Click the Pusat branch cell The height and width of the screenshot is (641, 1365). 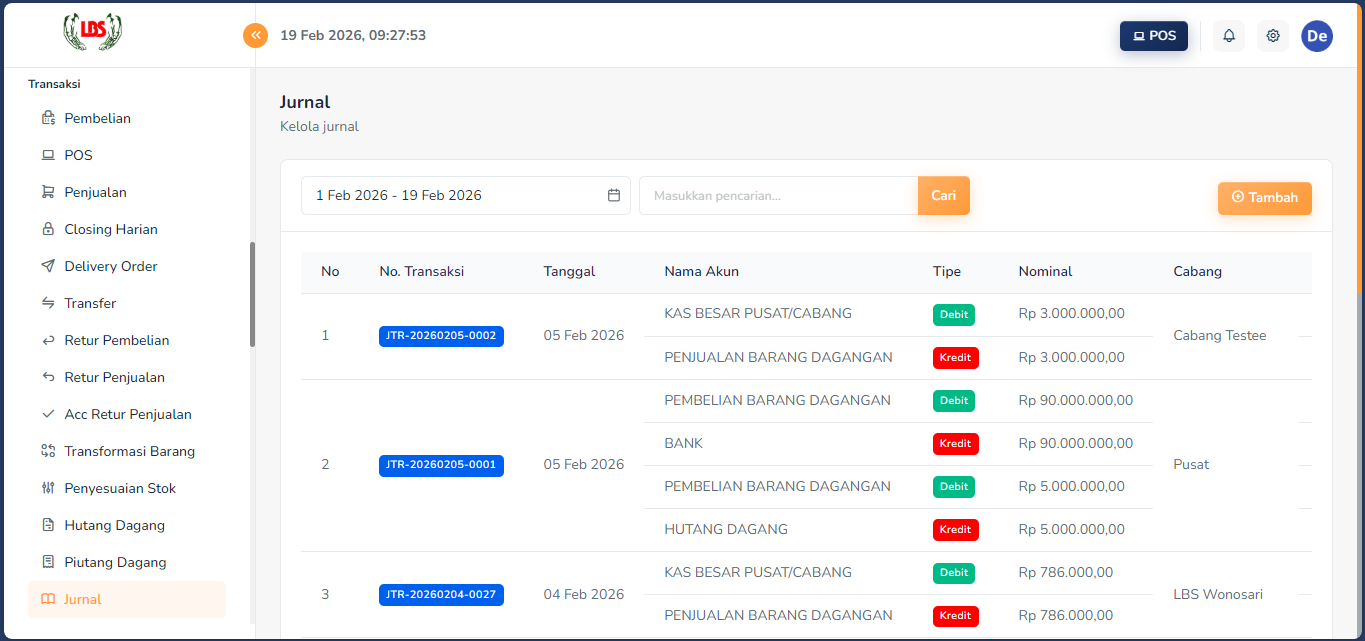(x=1191, y=464)
